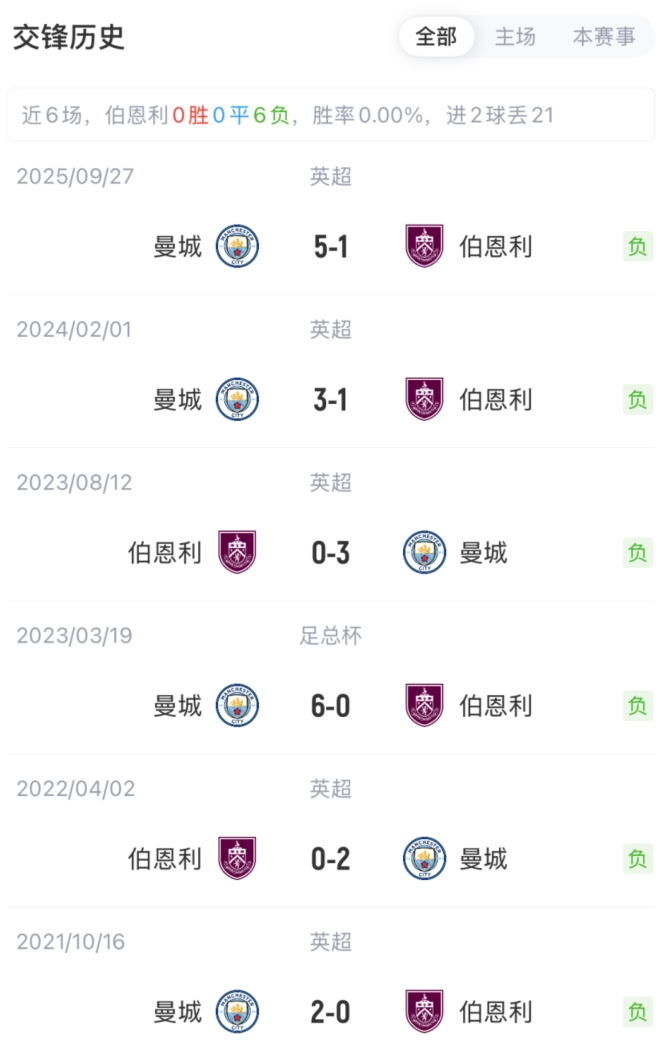Screen dimensions: 661x1052
Task: Click the stats summary bar showing 胜率0.00%
Action: click(x=330, y=114)
